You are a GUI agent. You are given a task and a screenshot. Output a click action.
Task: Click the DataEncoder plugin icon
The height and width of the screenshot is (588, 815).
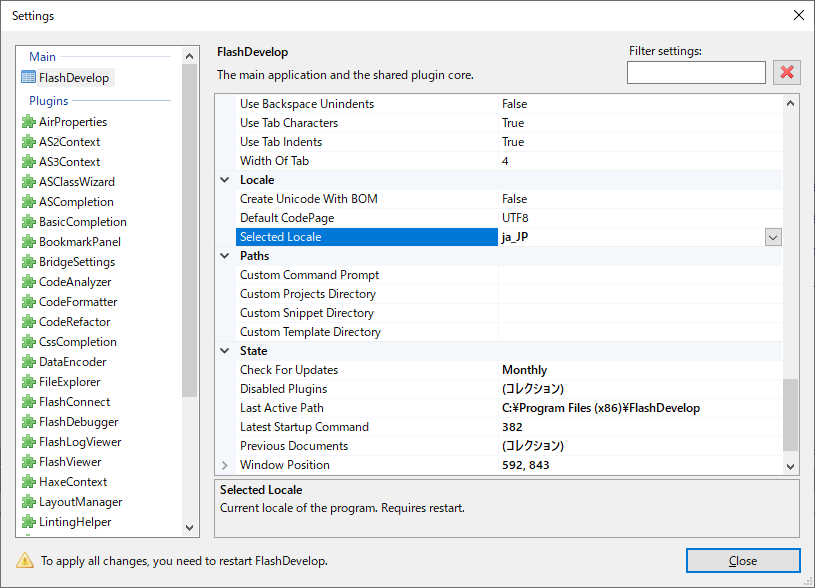[28, 362]
